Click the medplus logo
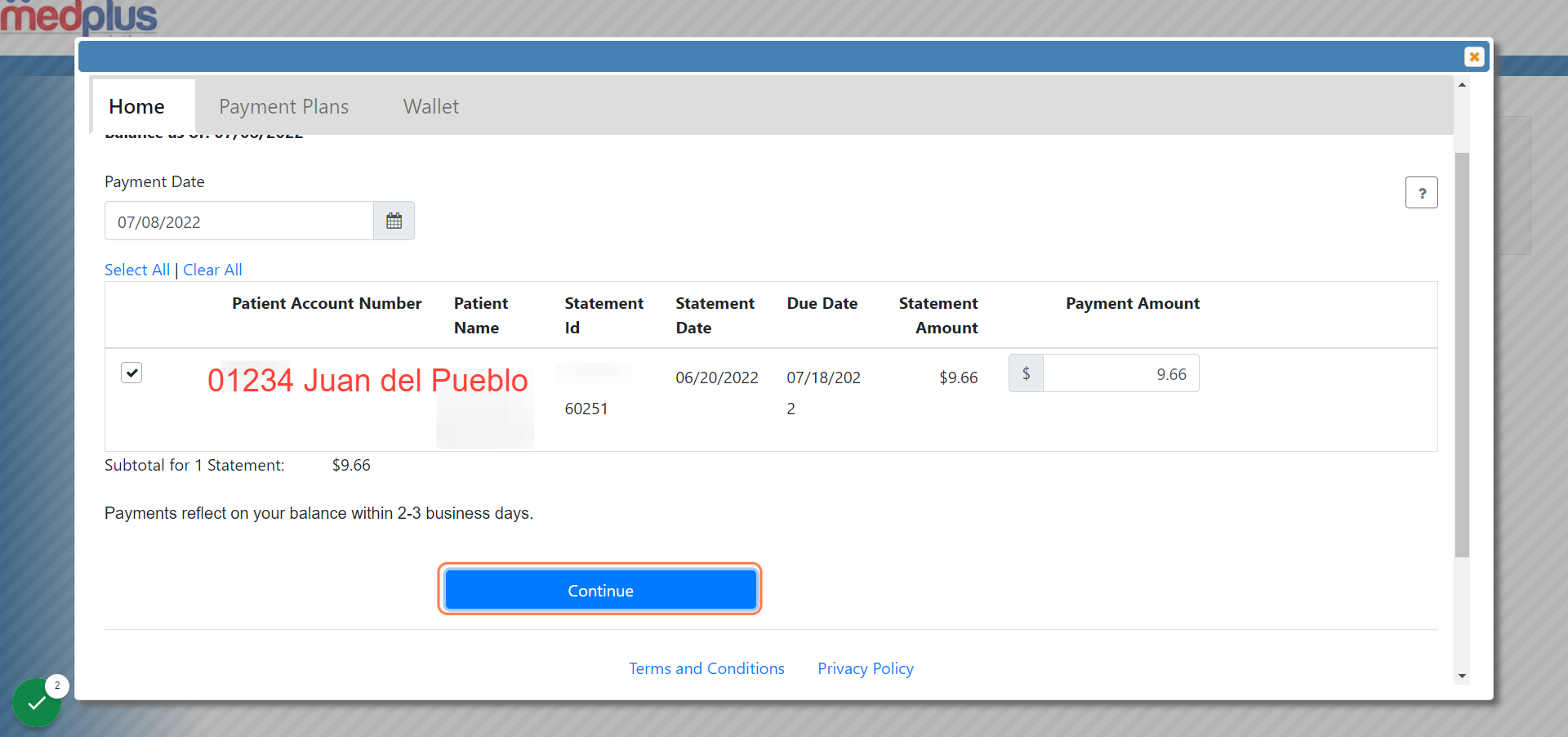This screenshot has width=1568, height=737. point(78,17)
